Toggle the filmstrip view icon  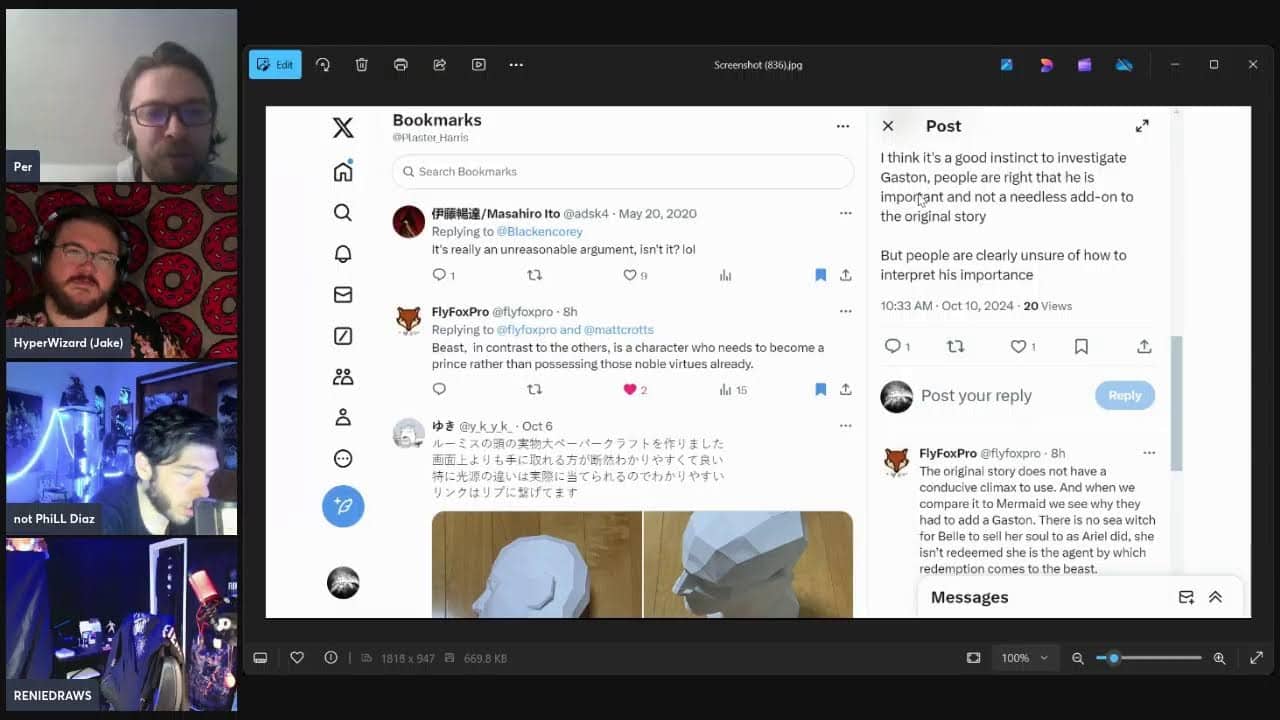tap(260, 658)
